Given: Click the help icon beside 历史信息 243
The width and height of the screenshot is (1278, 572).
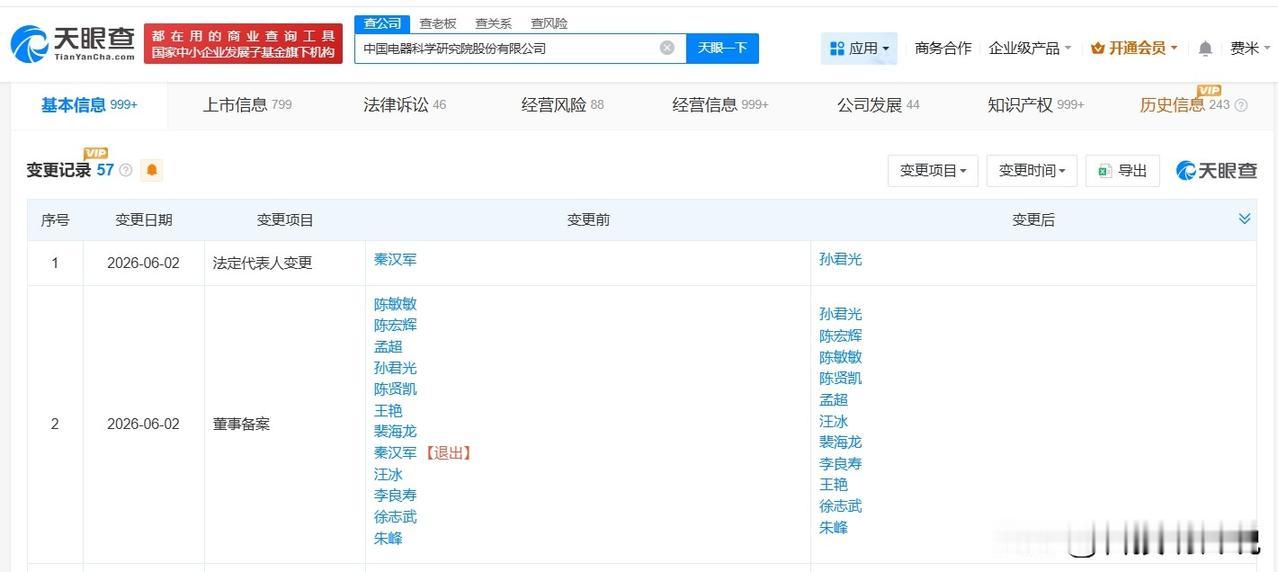Looking at the screenshot, I should point(1241,105).
